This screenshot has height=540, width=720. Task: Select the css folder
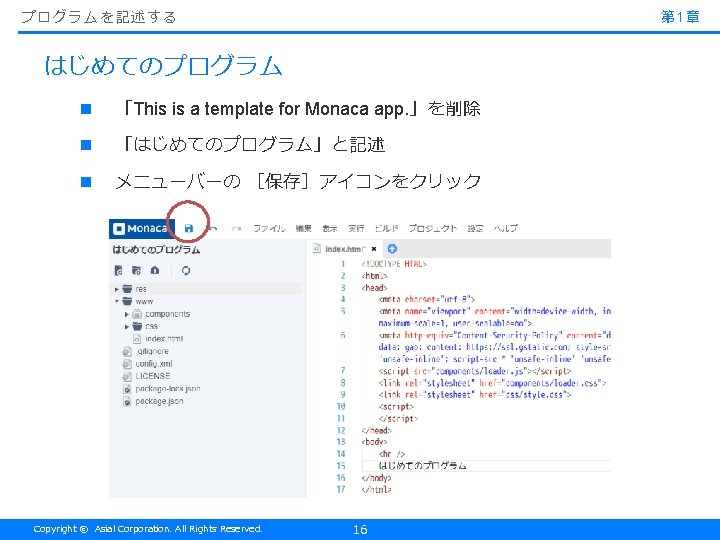pyautogui.click(x=152, y=326)
